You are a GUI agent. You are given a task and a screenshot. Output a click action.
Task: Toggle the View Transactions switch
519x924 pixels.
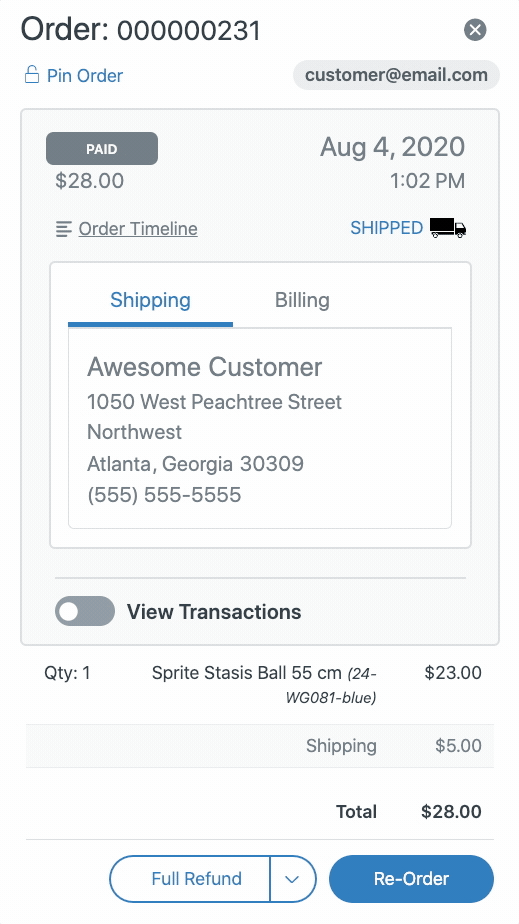tap(85, 611)
